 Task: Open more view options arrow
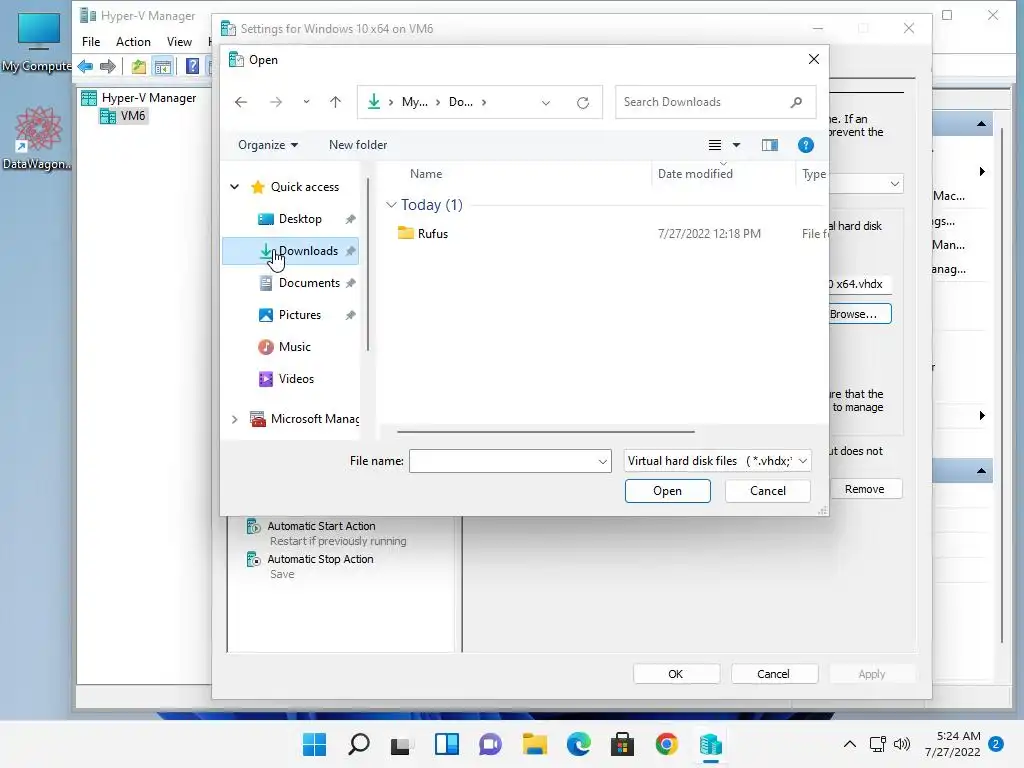tap(736, 145)
